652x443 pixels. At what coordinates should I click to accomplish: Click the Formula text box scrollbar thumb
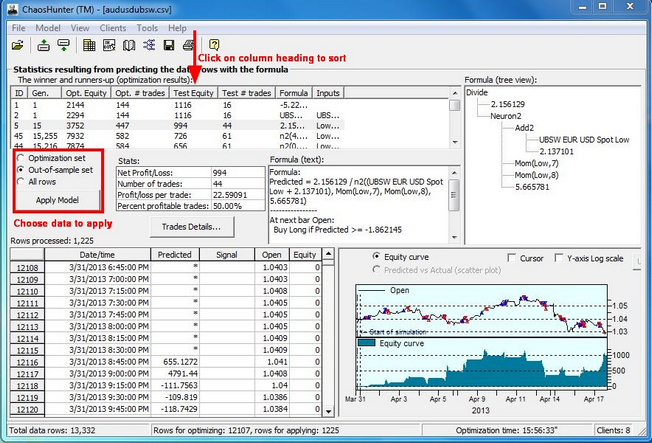tap(454, 195)
